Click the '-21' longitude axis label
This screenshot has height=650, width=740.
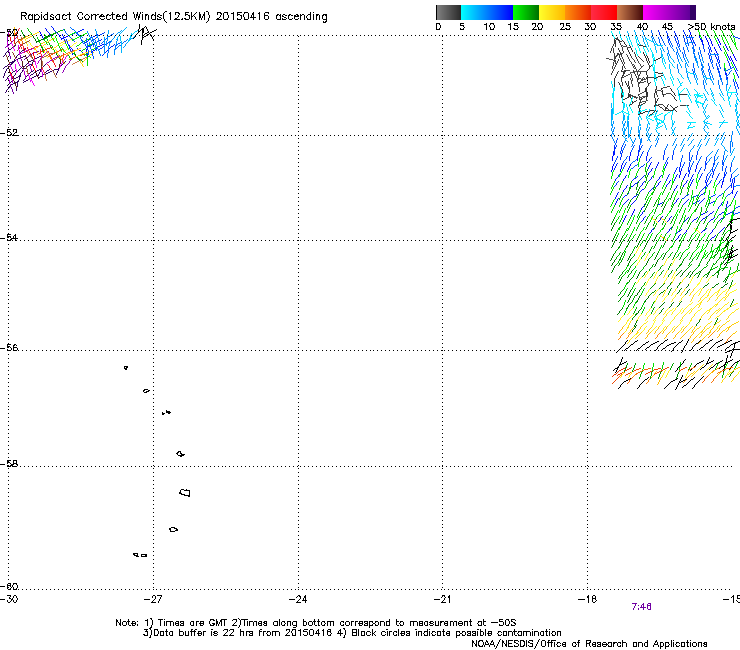tap(442, 599)
